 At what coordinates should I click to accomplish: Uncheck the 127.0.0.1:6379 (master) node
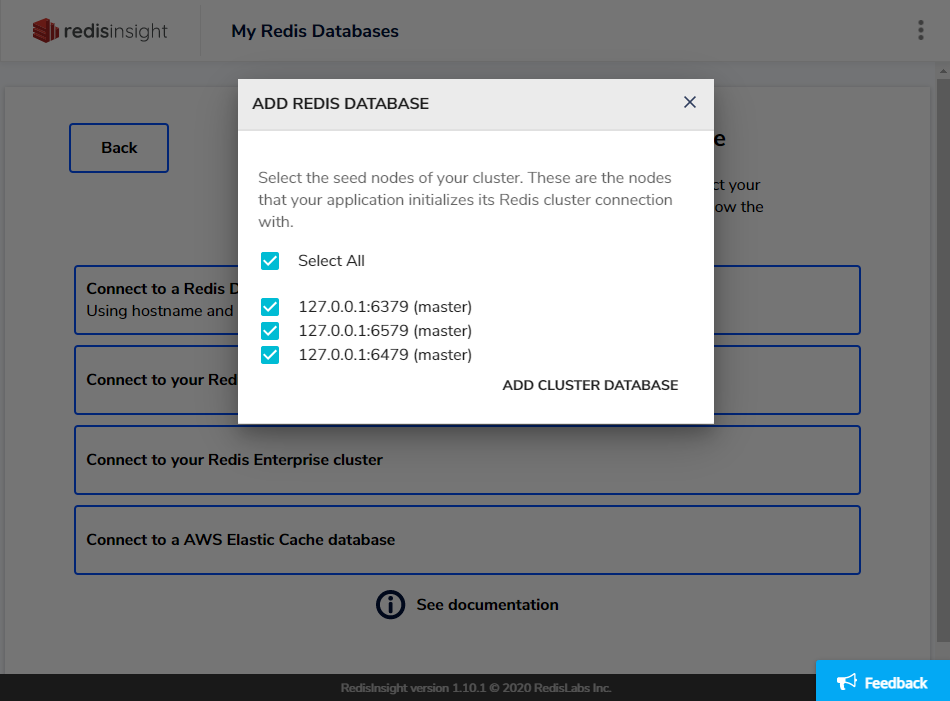270,307
